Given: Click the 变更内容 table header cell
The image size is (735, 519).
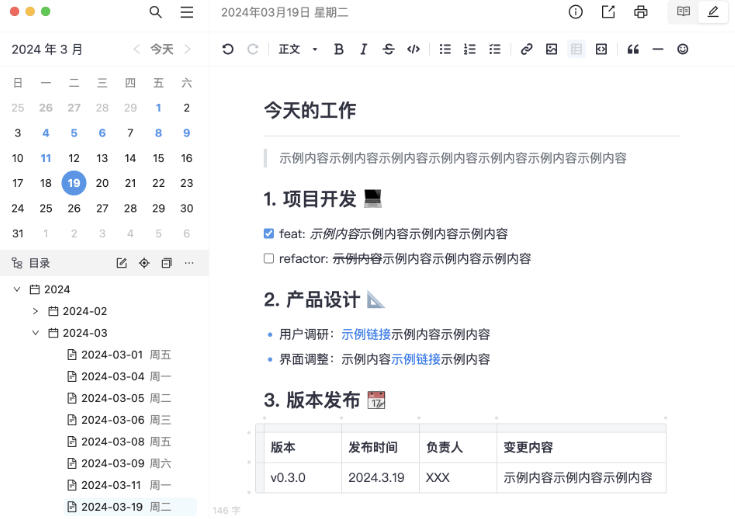Looking at the screenshot, I should pyautogui.click(x=581, y=447).
